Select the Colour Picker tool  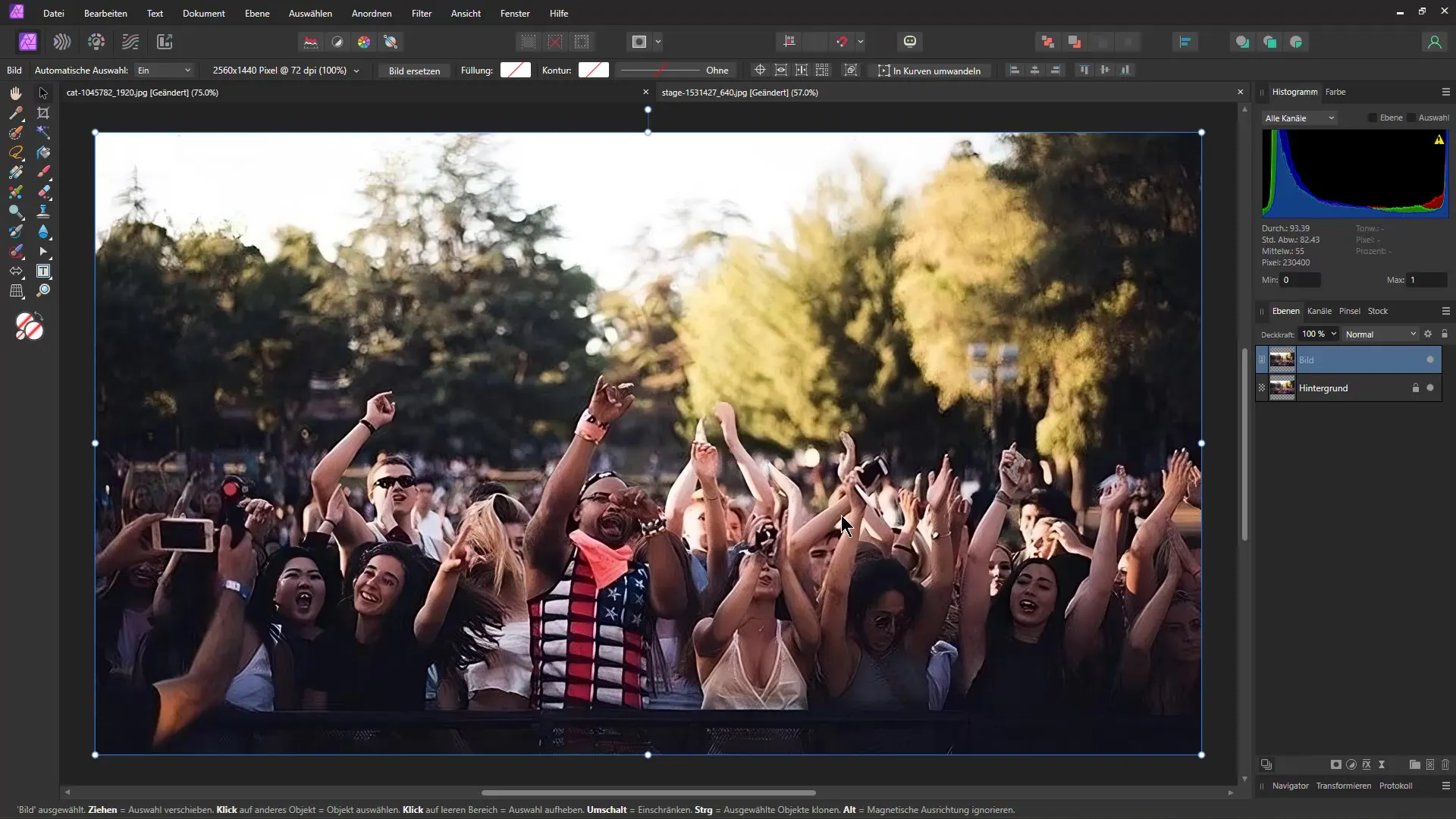[x=16, y=113]
